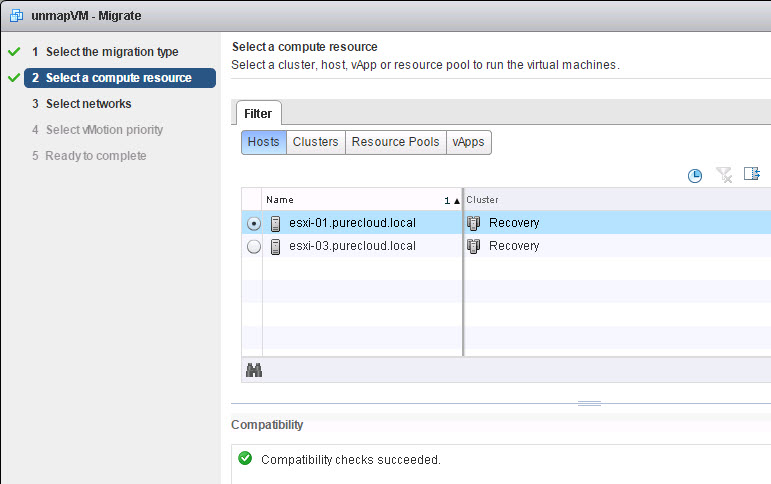Select the esxi-01.purecloud.local radio button
This screenshot has width=771, height=484.
(x=254, y=223)
